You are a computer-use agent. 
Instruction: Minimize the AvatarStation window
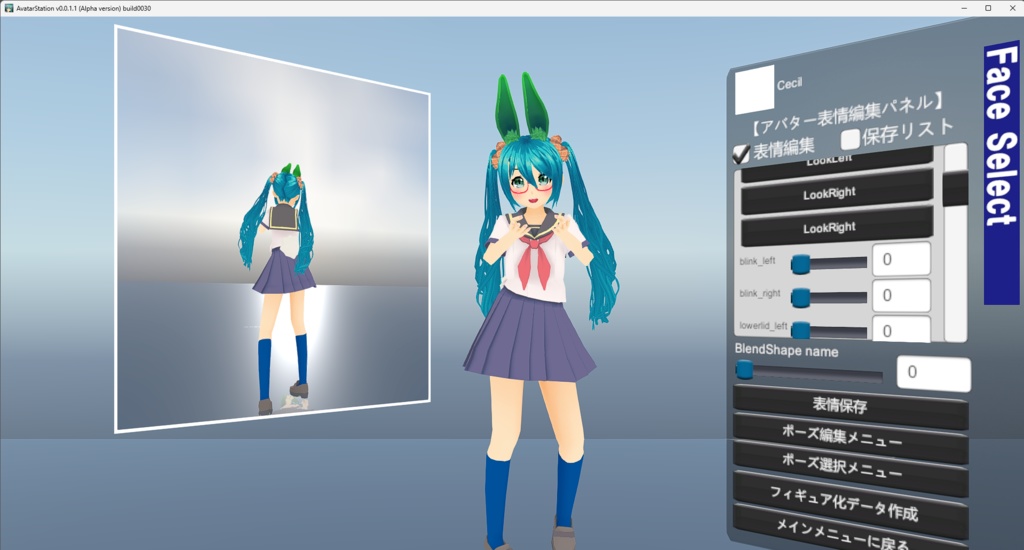(965, 8)
